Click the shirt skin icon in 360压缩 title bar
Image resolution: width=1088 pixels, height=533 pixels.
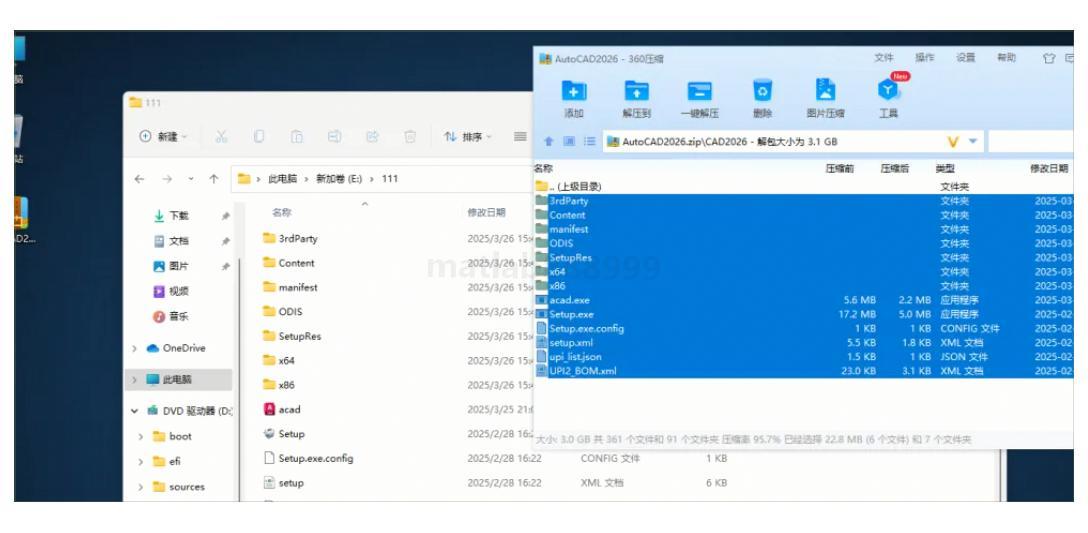click(1049, 59)
